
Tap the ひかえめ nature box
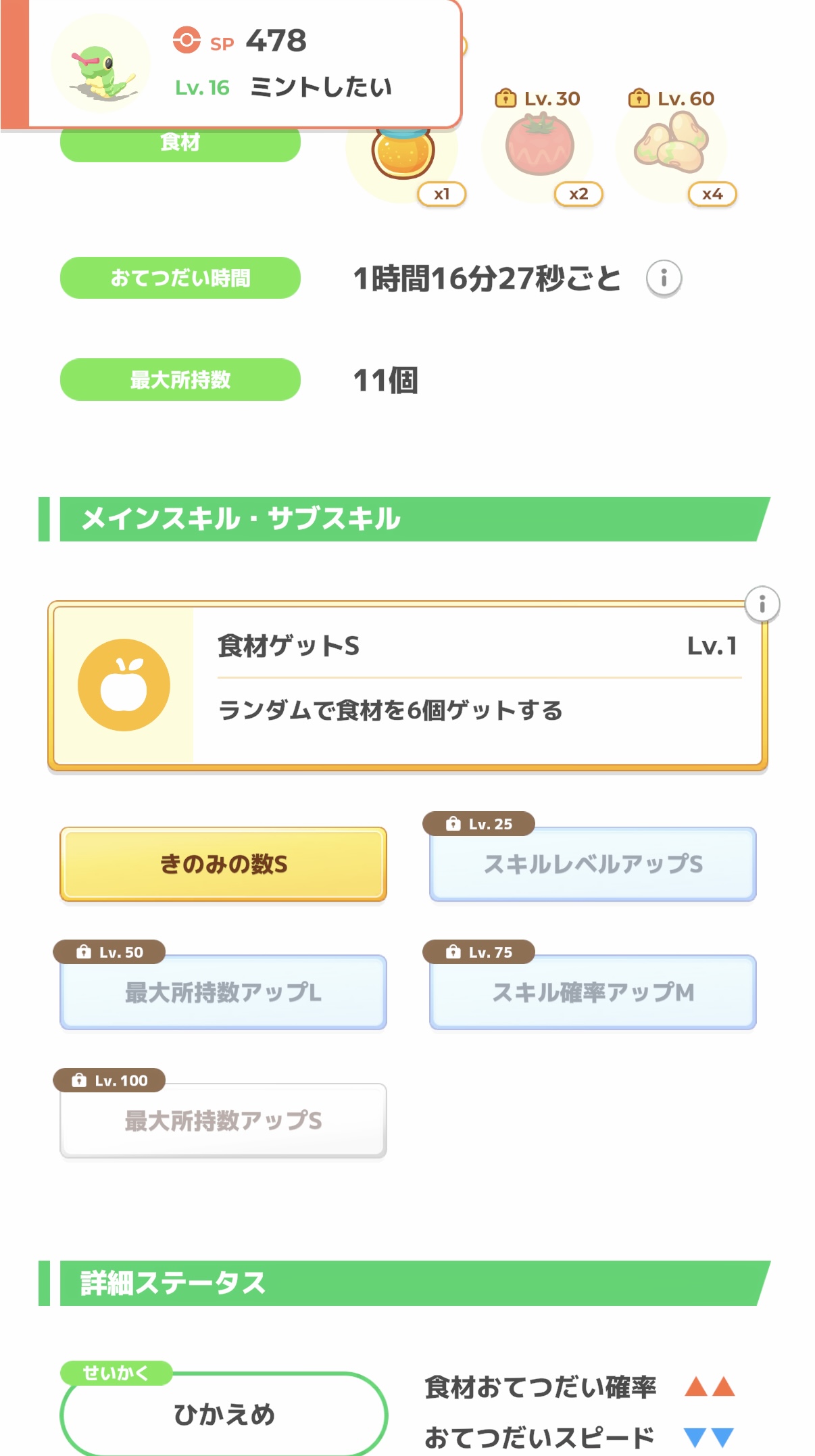(x=224, y=1414)
